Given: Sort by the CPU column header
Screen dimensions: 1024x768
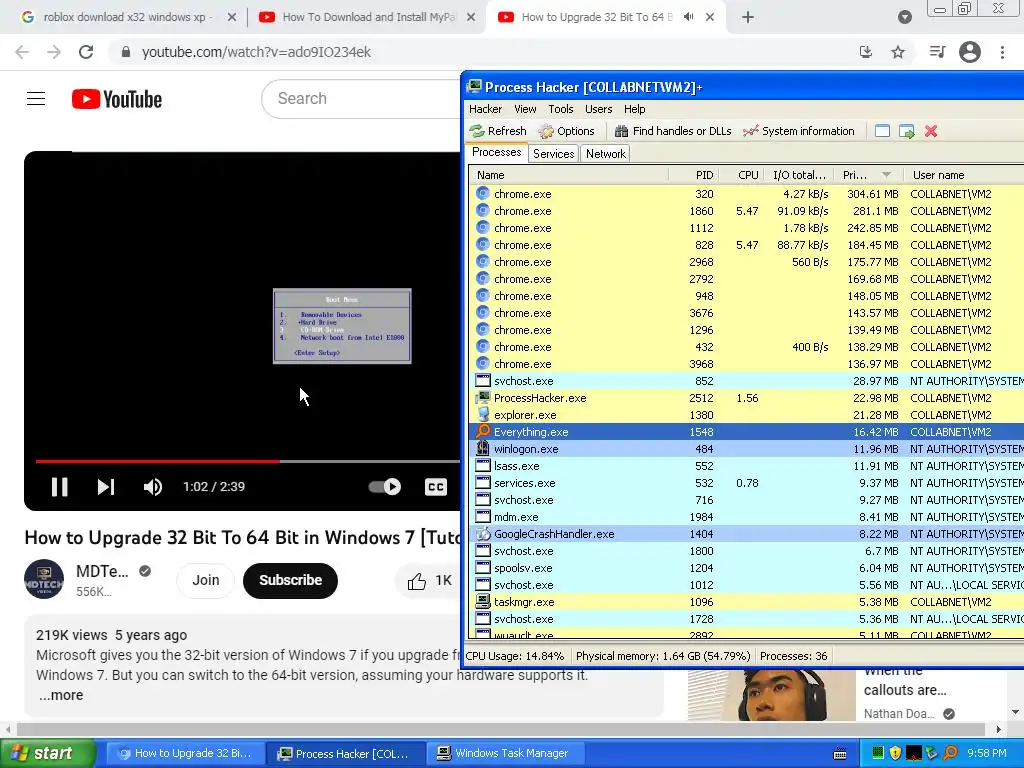Looking at the screenshot, I should pyautogui.click(x=741, y=175).
